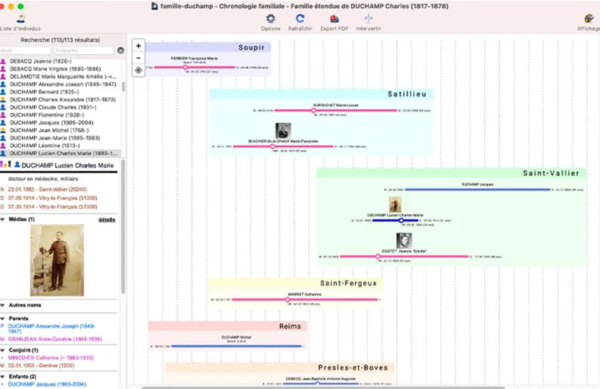Click the individuals list vertical scrollbar
This screenshot has width=600, height=389.
pos(123,87)
